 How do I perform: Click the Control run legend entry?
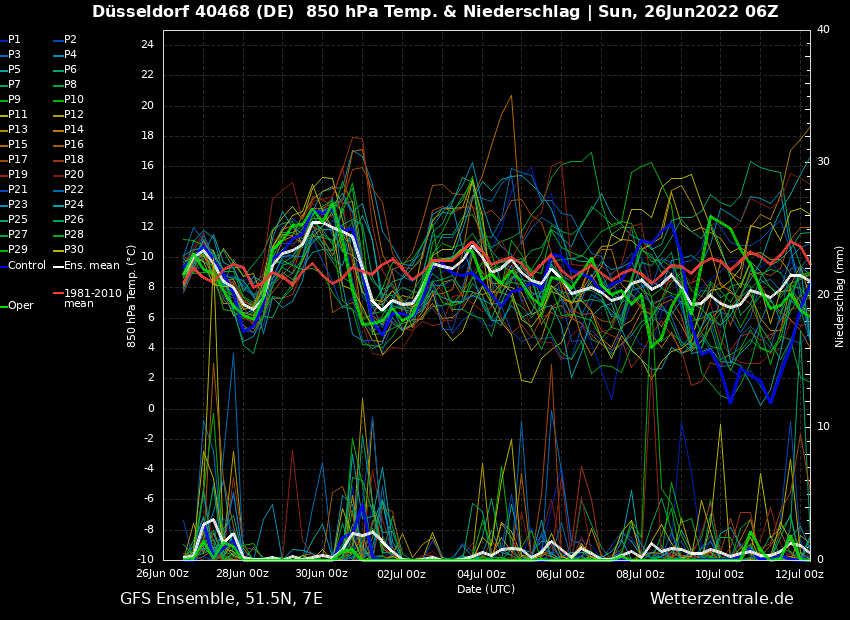click(x=27, y=266)
